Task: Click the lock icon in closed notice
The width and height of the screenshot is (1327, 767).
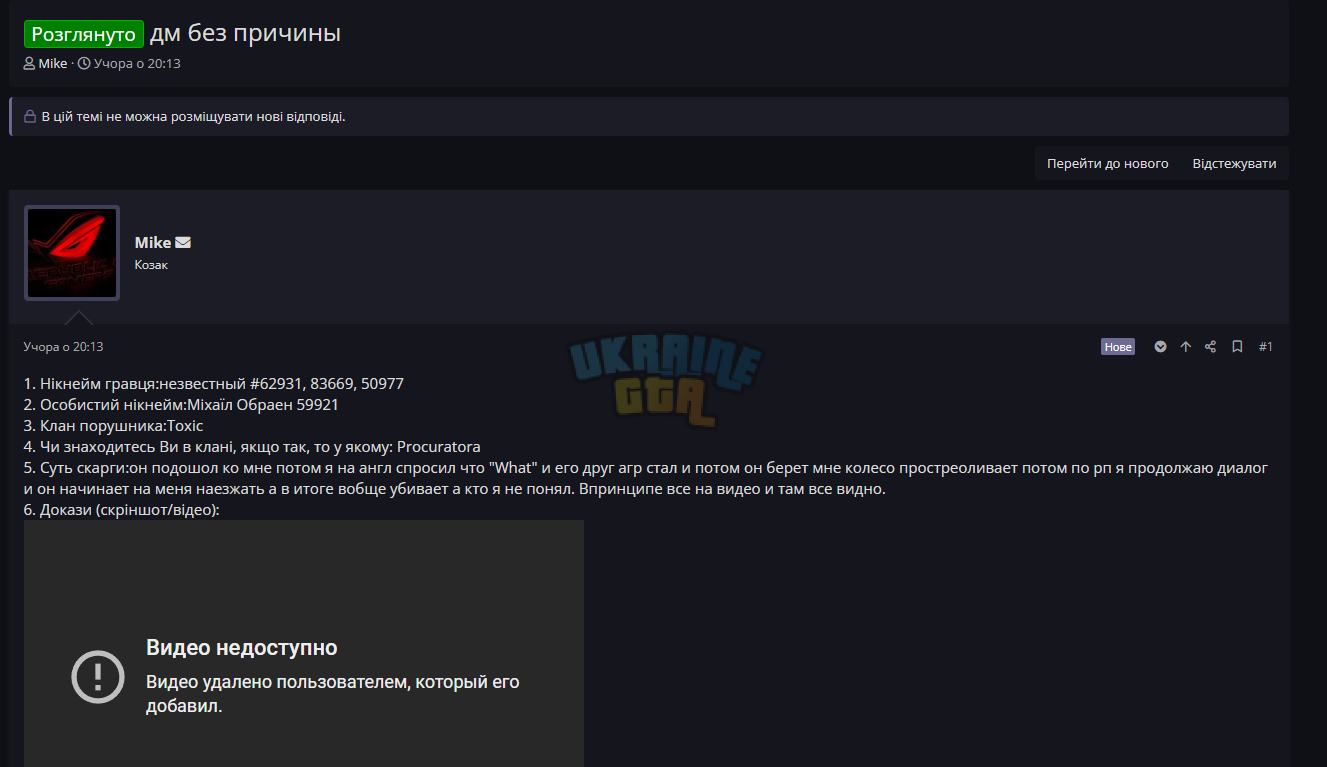Action: [30, 117]
